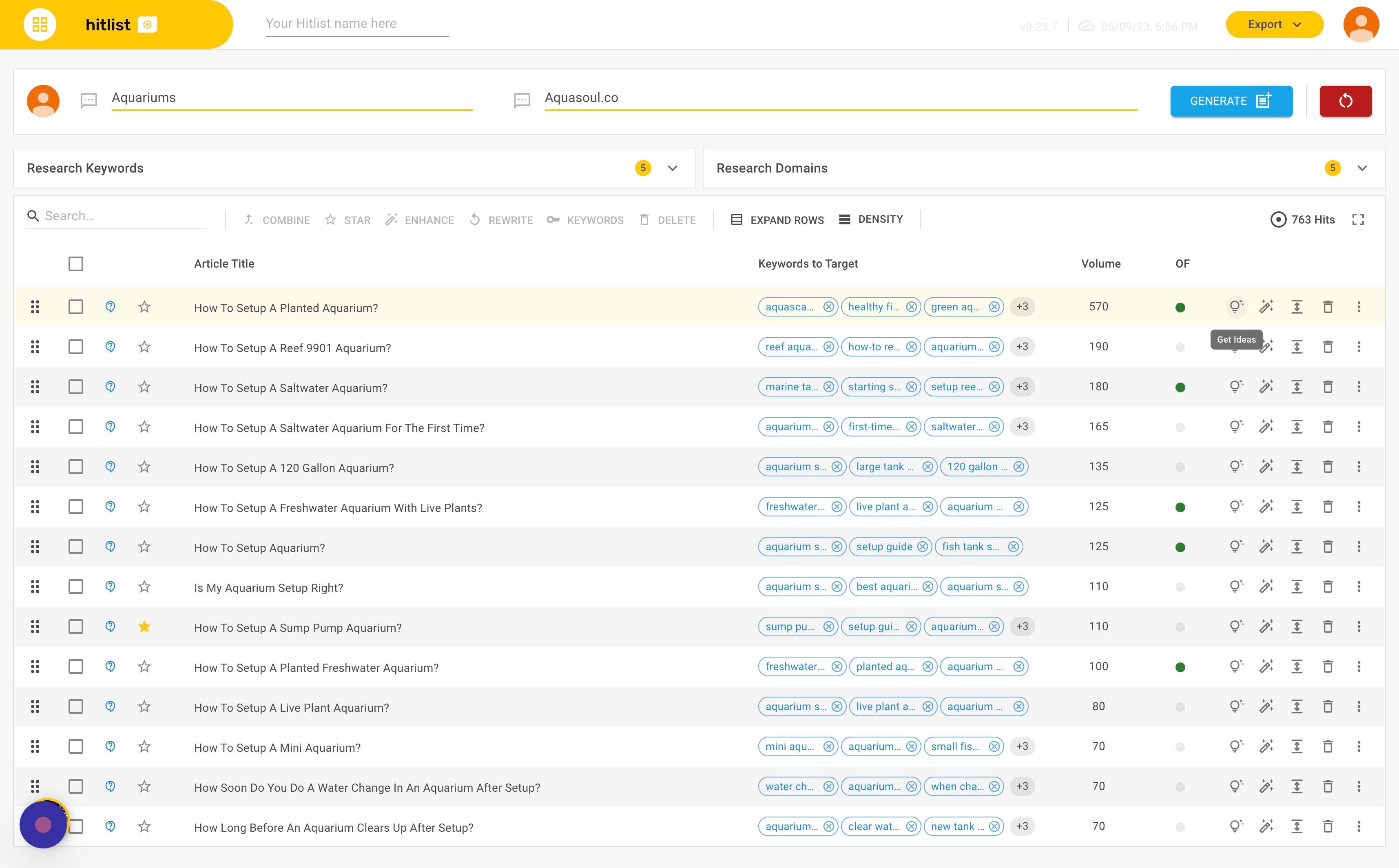Click the ENHANCE toolbar action
1399x868 pixels.
tap(420, 220)
